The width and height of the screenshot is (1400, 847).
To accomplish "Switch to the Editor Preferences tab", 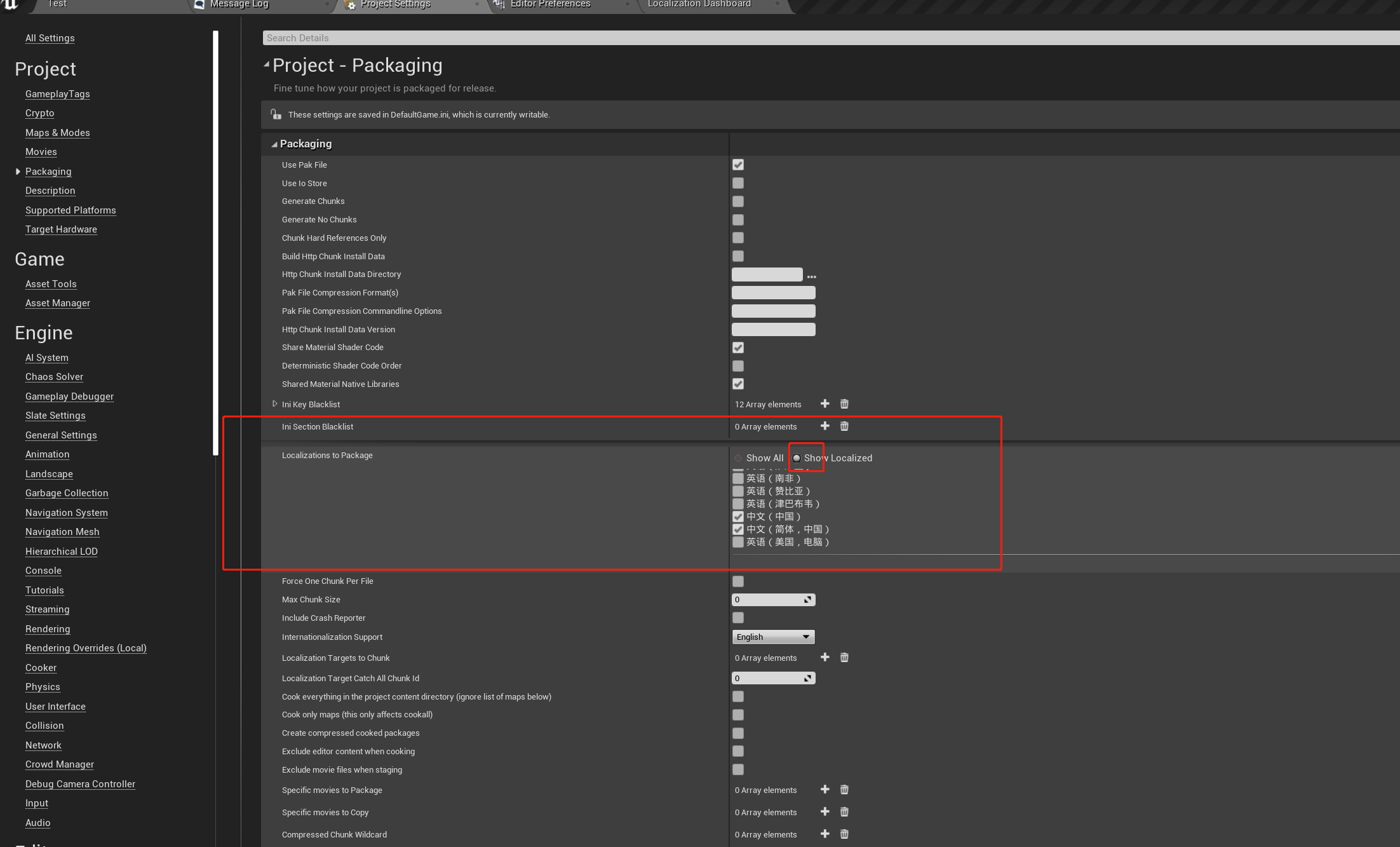I will (550, 4).
